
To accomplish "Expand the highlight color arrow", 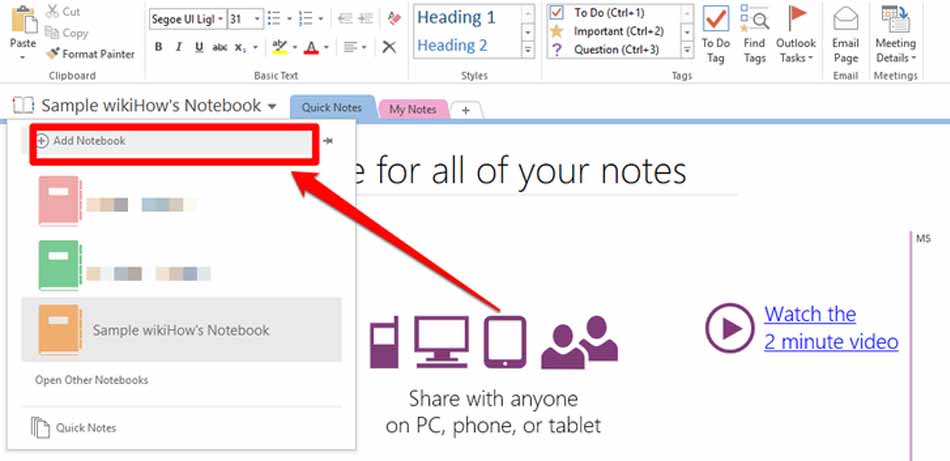I will [x=294, y=47].
